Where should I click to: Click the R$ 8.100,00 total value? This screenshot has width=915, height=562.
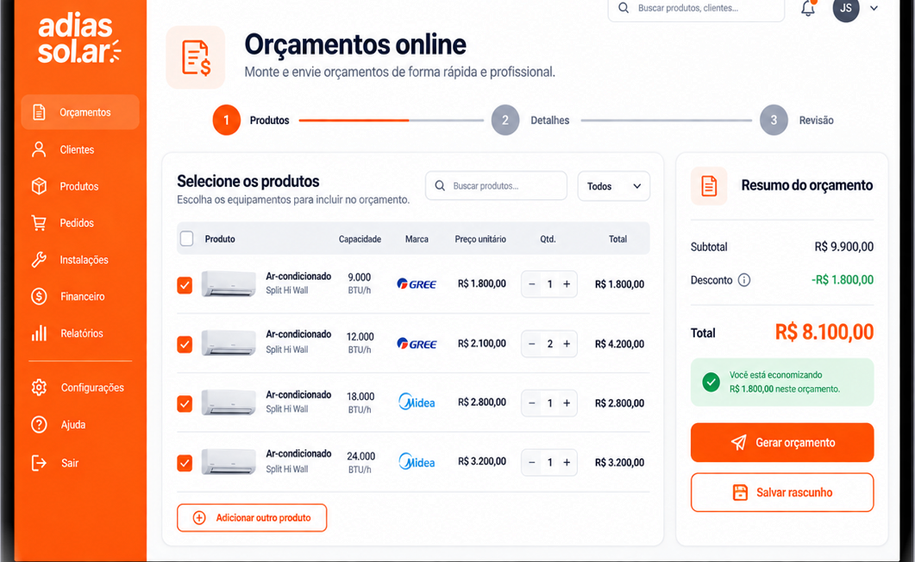[824, 332]
